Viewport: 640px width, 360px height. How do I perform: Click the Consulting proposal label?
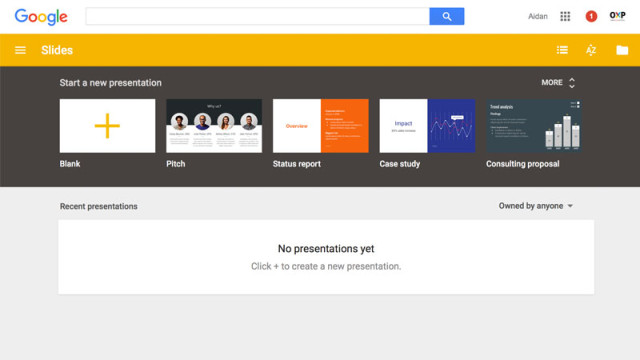[522, 164]
